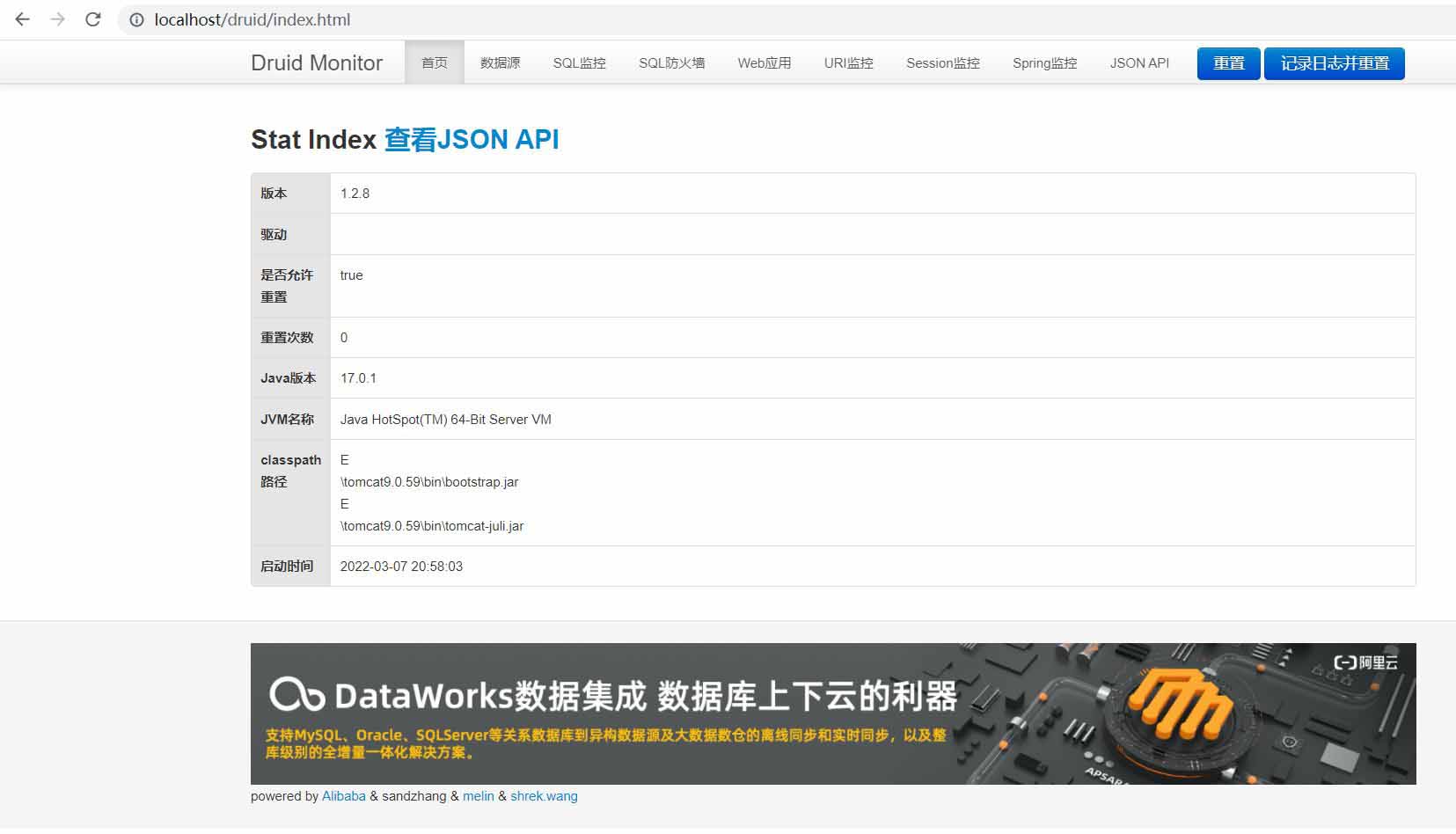Image resolution: width=1456 pixels, height=834 pixels.
Task: Click the classpath路径 row label
Action: 290,471
